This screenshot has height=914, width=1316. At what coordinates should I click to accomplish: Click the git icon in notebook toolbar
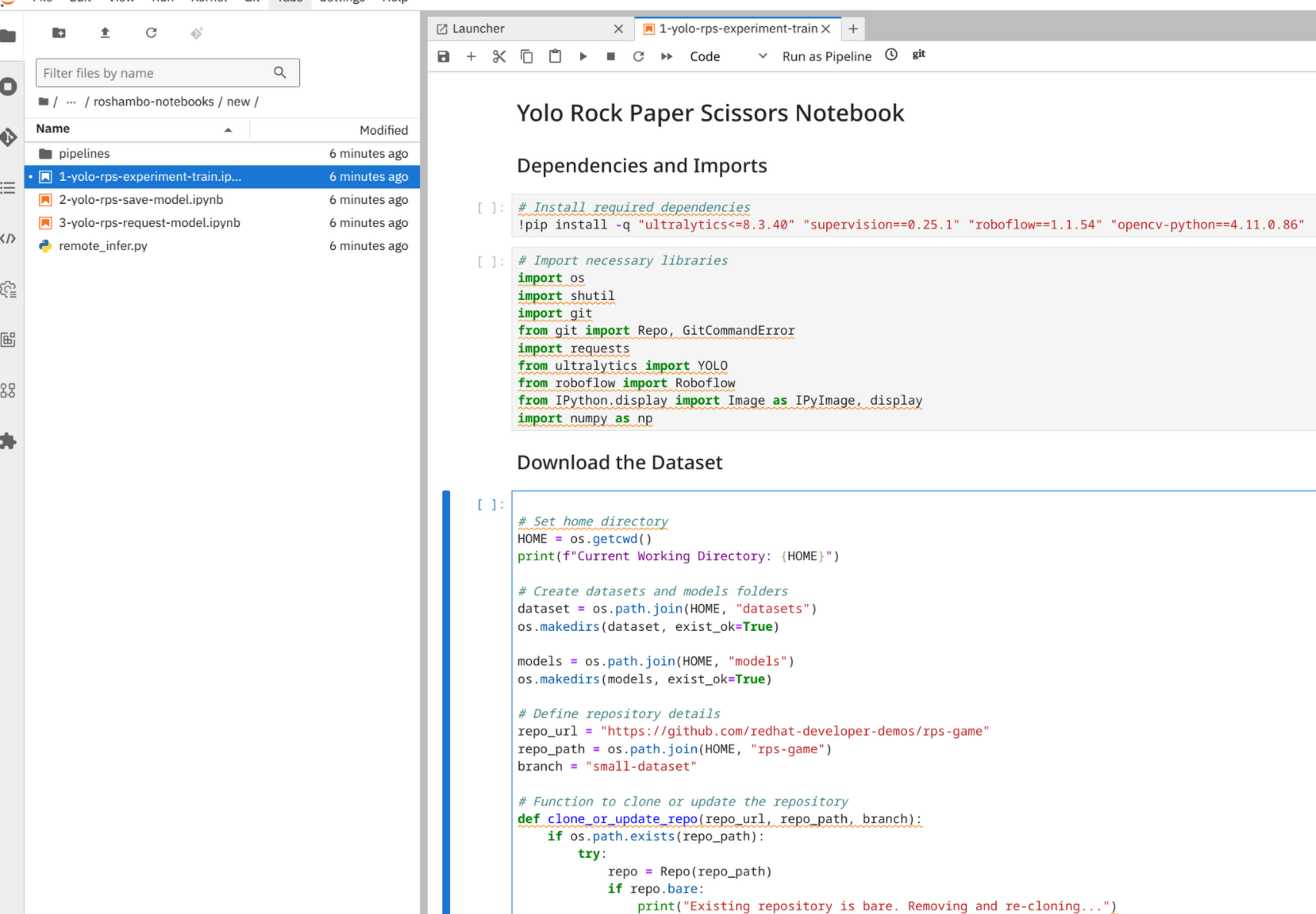coord(919,55)
